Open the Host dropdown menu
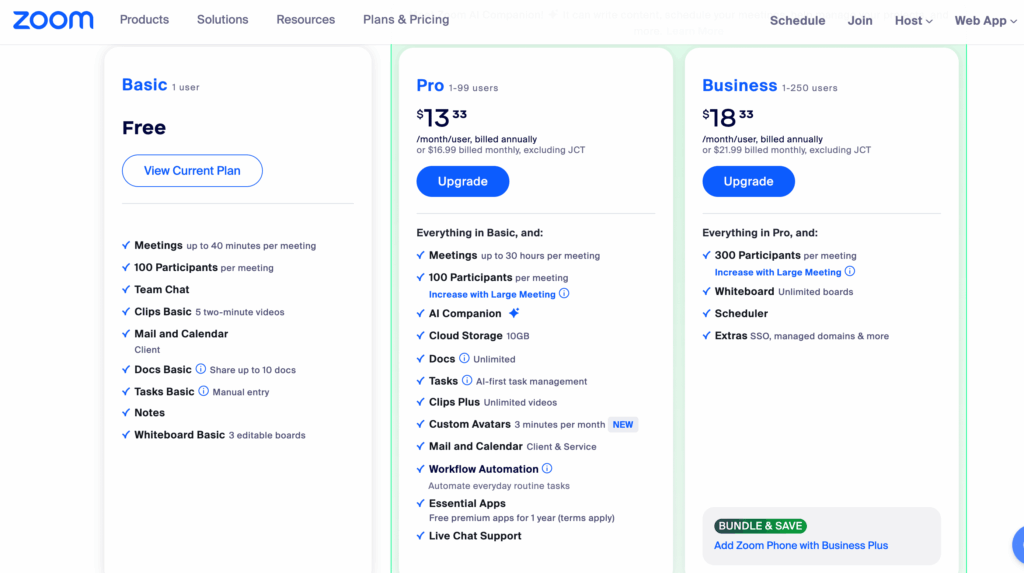The width and height of the screenshot is (1024, 573). pos(913,20)
